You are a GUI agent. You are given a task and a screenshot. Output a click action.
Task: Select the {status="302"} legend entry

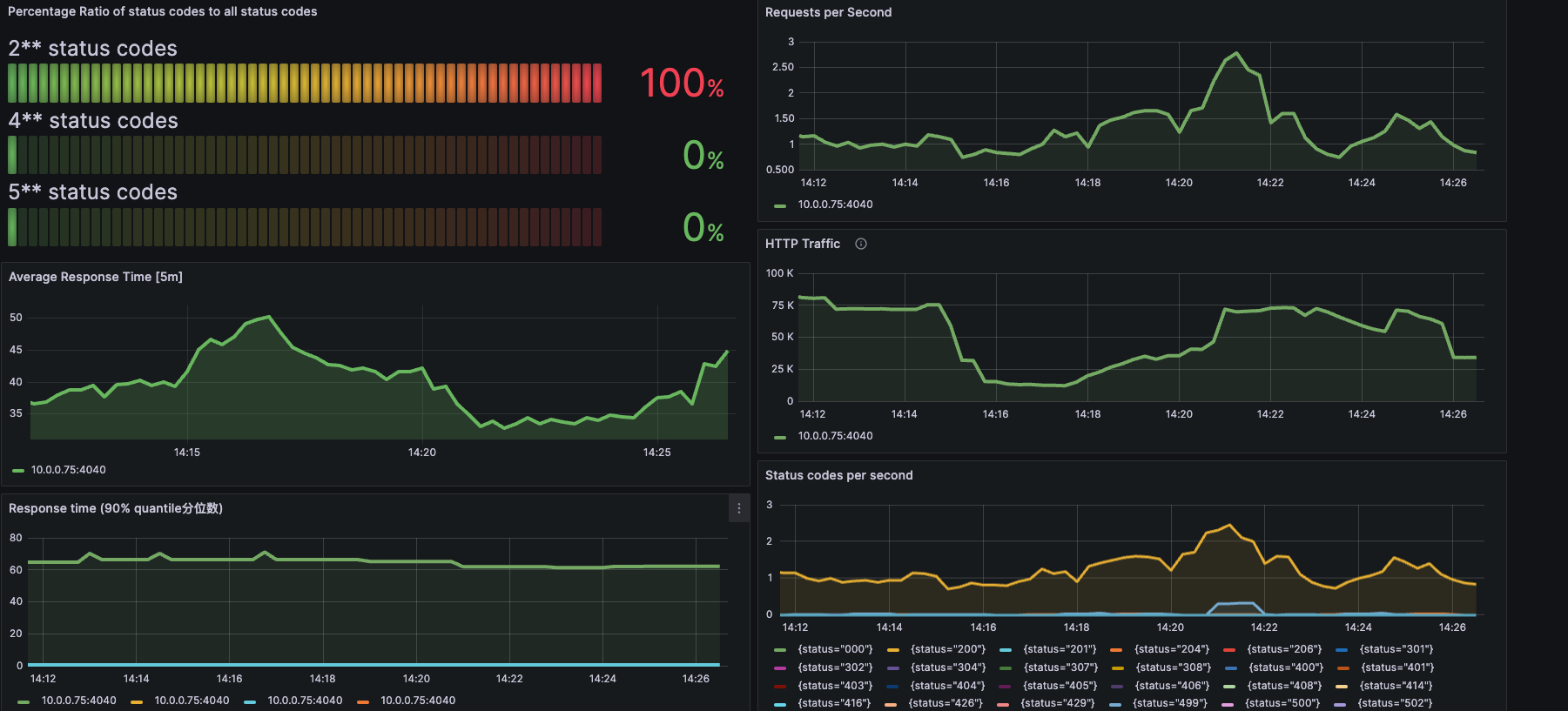(x=835, y=667)
